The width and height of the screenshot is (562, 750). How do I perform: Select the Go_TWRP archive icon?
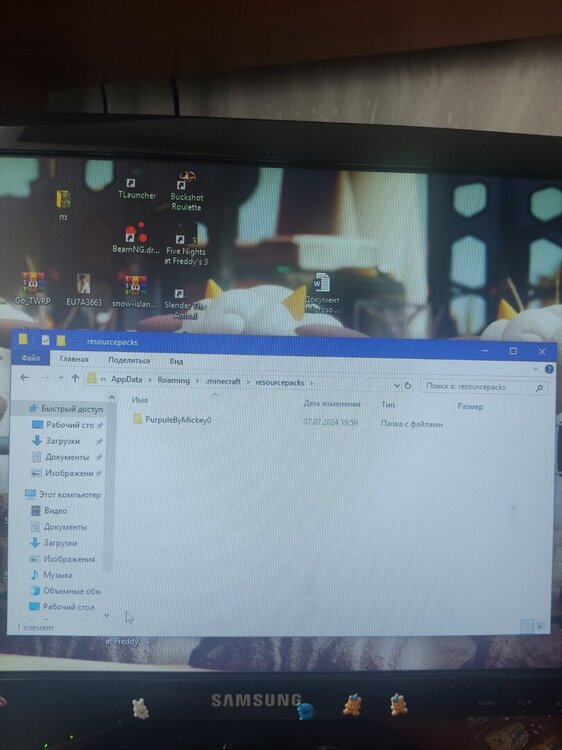pos(33,288)
